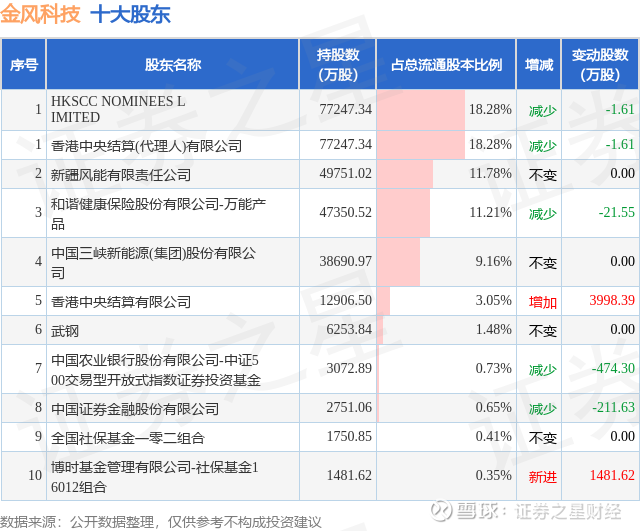
Task: Click the 减少 label in 和谐健康保险 row
Action: click(x=542, y=214)
